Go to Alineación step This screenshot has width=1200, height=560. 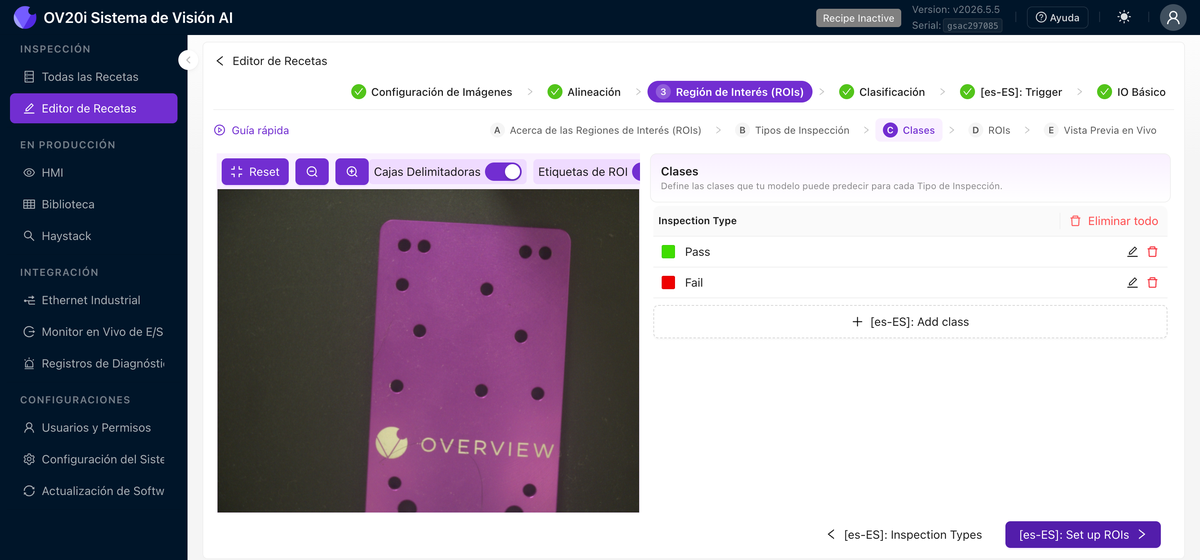584,92
